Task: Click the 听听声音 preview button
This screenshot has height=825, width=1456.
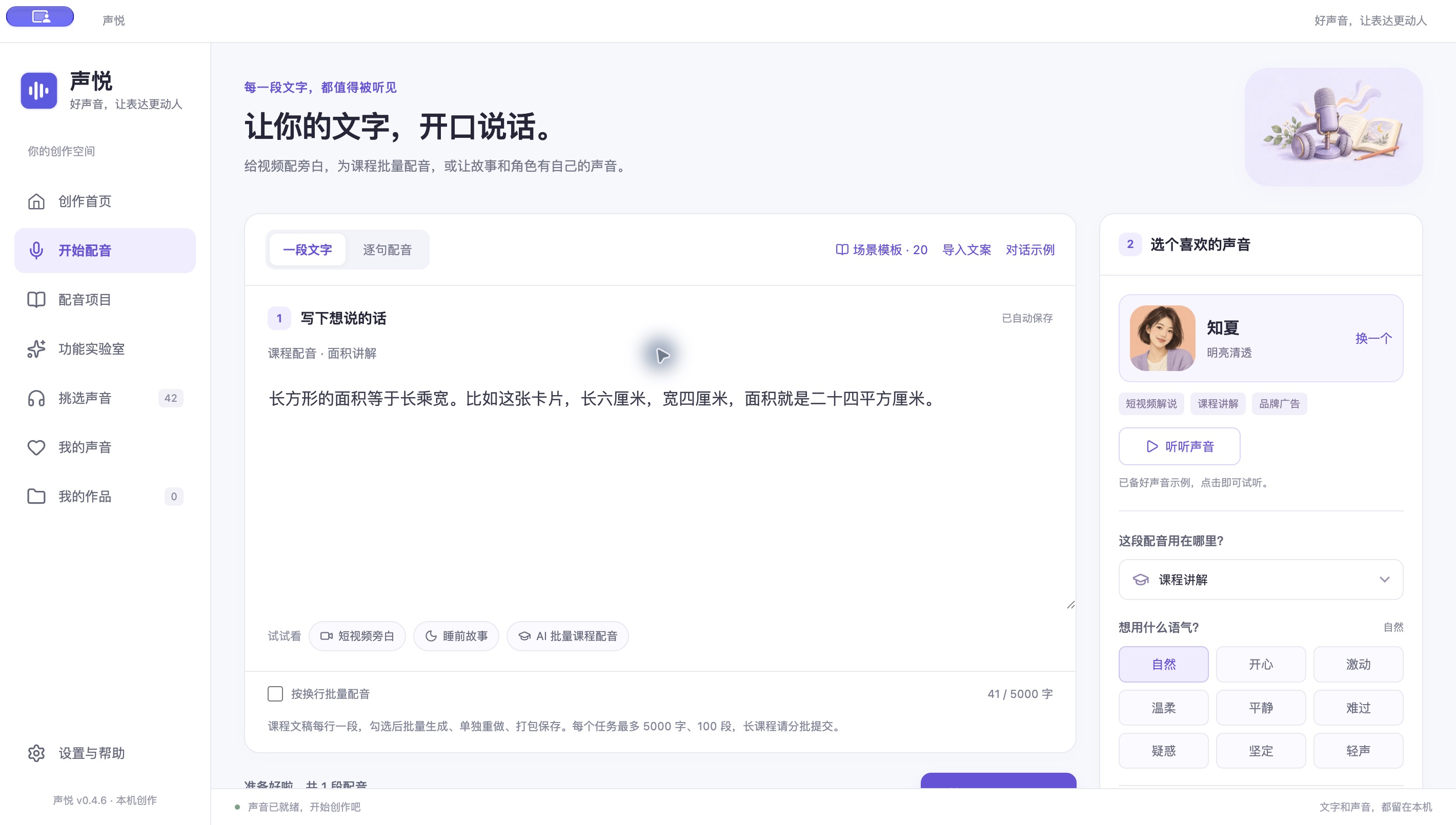Action: click(x=1180, y=446)
